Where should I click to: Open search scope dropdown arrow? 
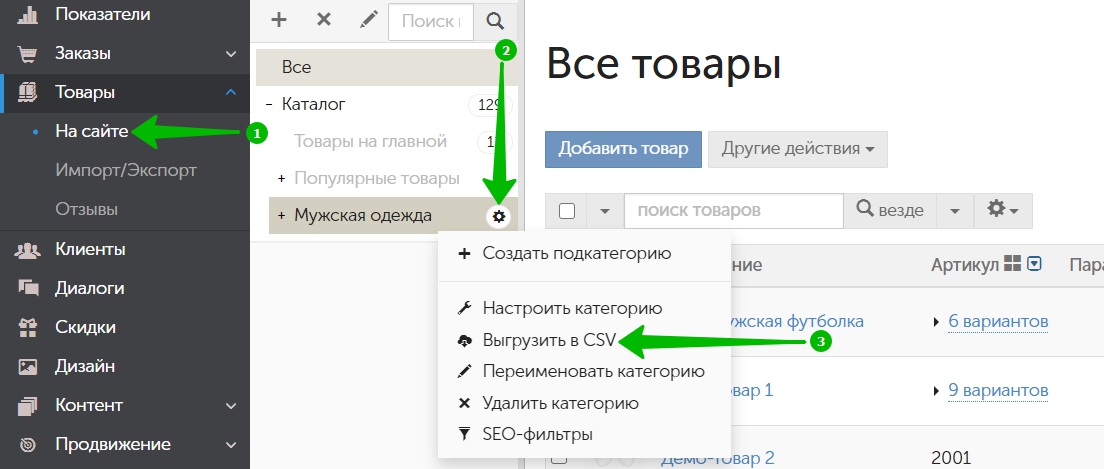pyautogui.click(x=955, y=211)
